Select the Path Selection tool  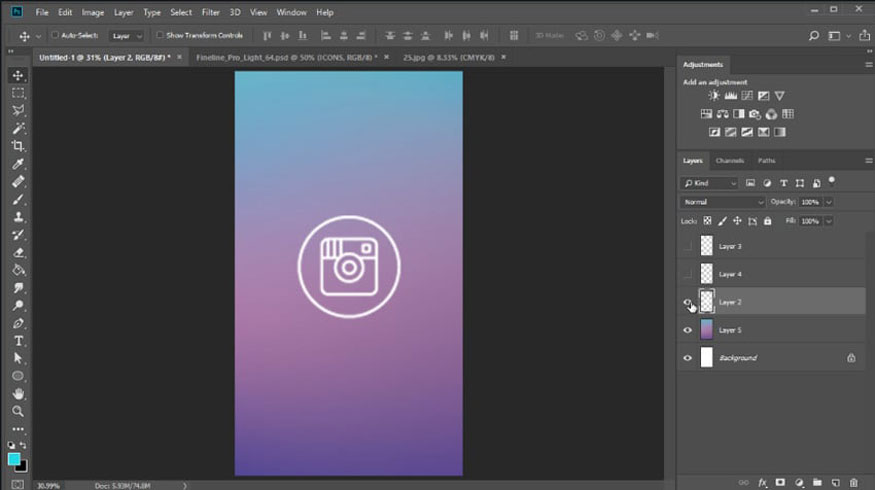18,358
